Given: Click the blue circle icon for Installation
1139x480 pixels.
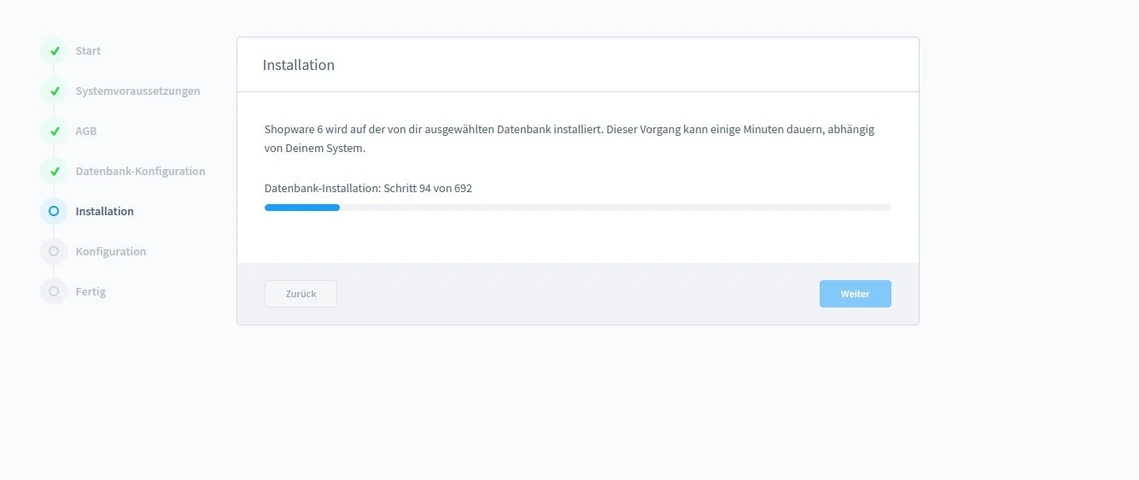Looking at the screenshot, I should (54, 211).
